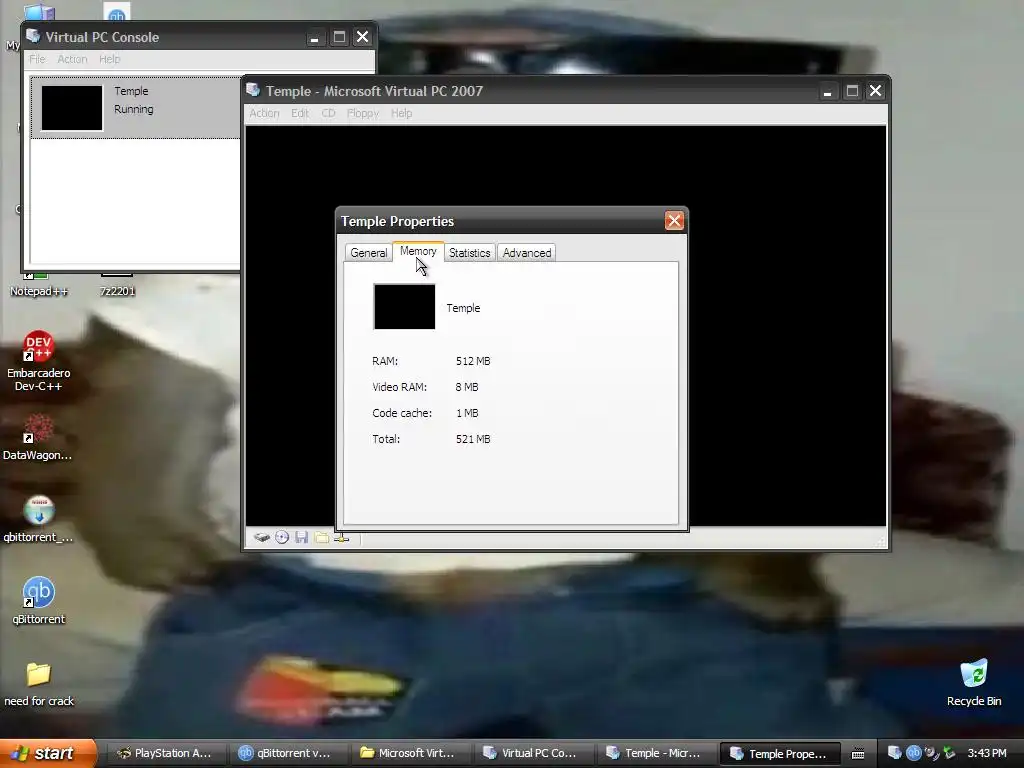Select the qbittorrent installer desktop icon

click(39, 519)
